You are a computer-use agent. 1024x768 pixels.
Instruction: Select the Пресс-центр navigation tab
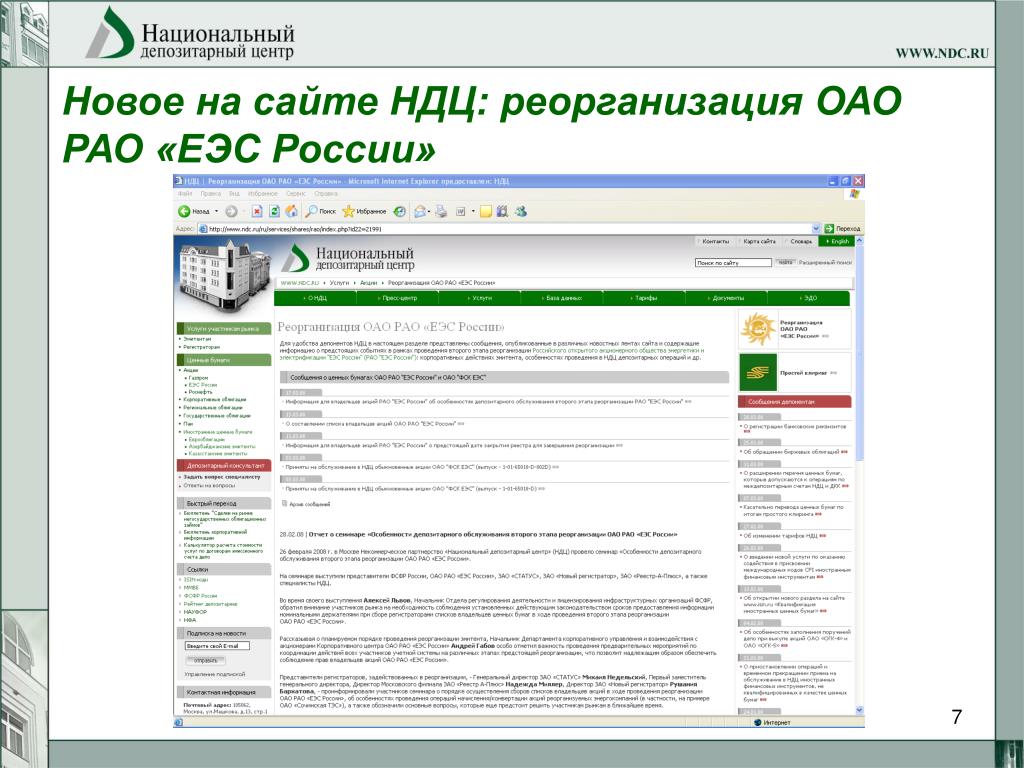(398, 298)
